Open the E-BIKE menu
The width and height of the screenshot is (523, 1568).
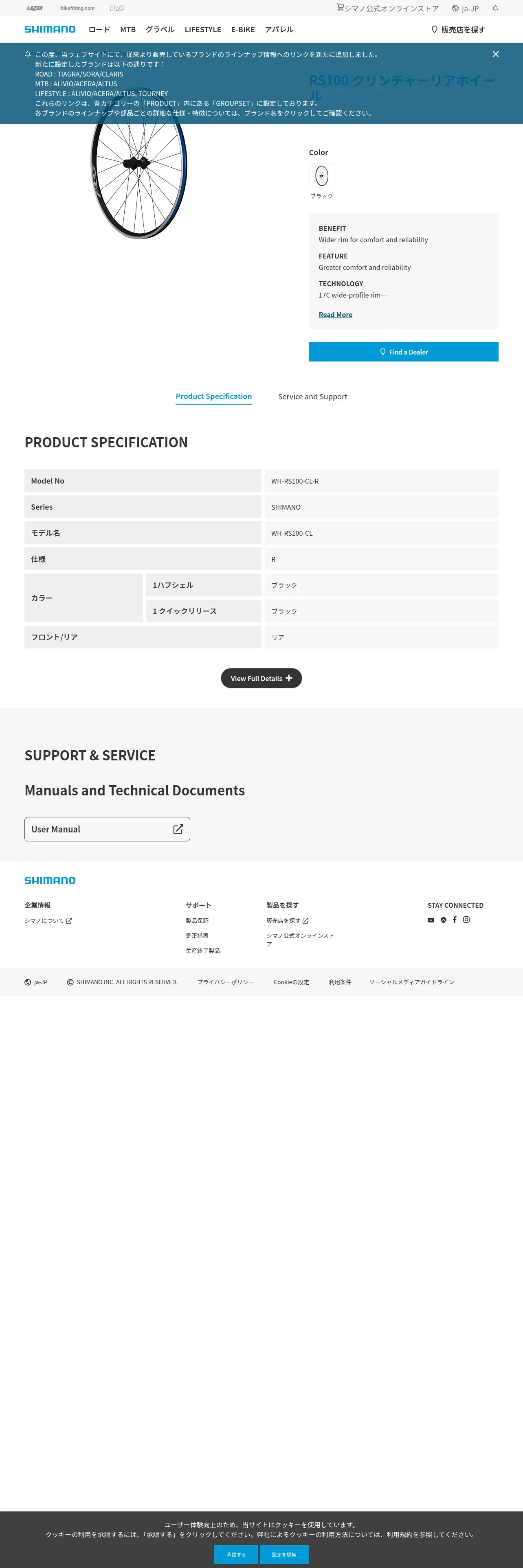[243, 29]
